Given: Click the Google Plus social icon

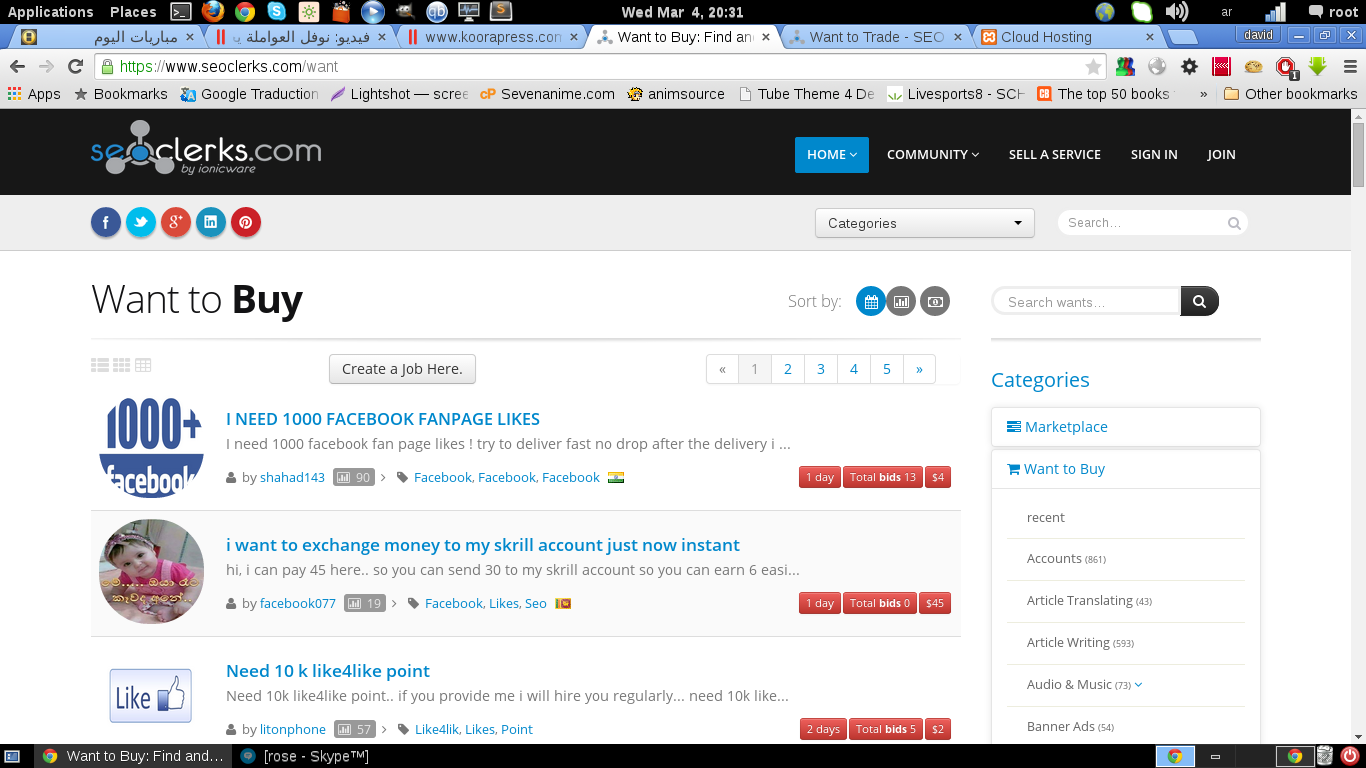Looking at the screenshot, I should pos(176,222).
